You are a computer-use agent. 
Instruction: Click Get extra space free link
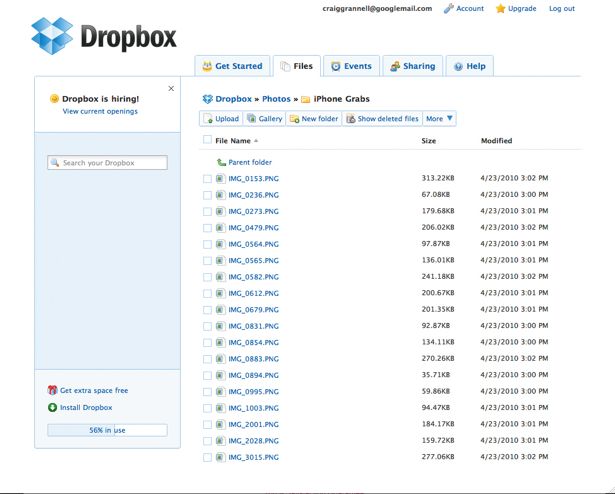coord(94,390)
